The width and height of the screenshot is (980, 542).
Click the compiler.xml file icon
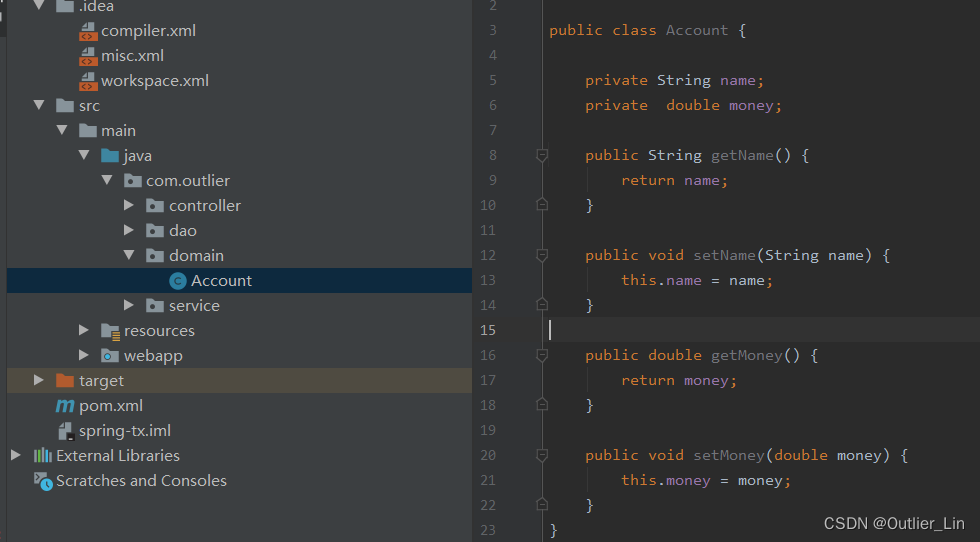point(88,31)
